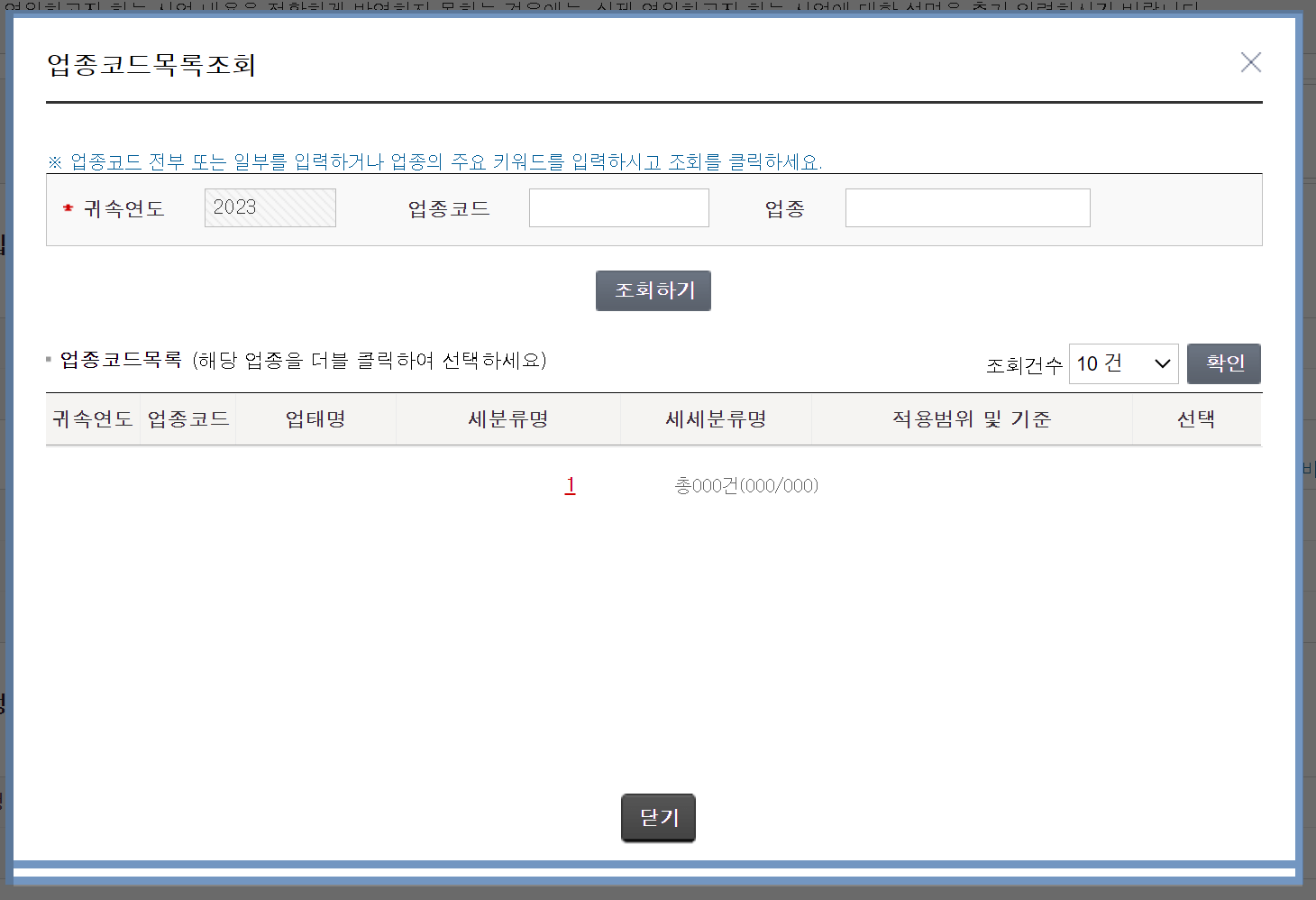
Task: Close the 업종코드목록조회 popup with the X icon
Action: [1250, 62]
